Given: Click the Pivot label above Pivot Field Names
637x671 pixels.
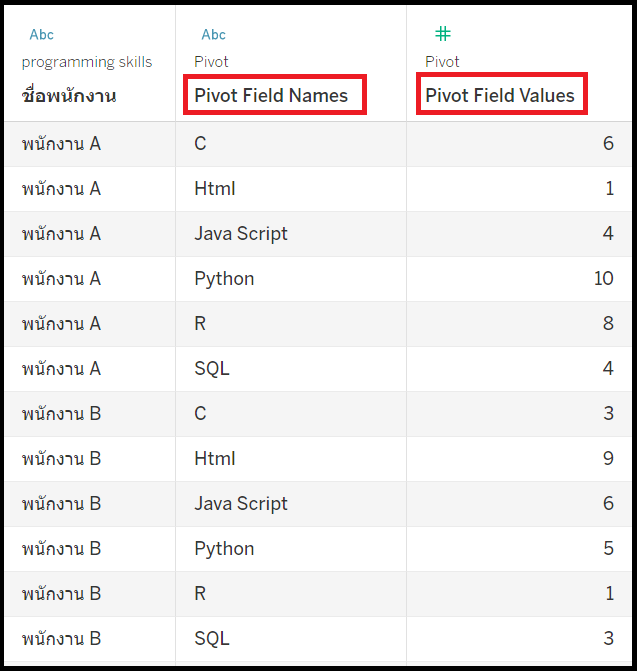Looking at the screenshot, I should point(211,62).
